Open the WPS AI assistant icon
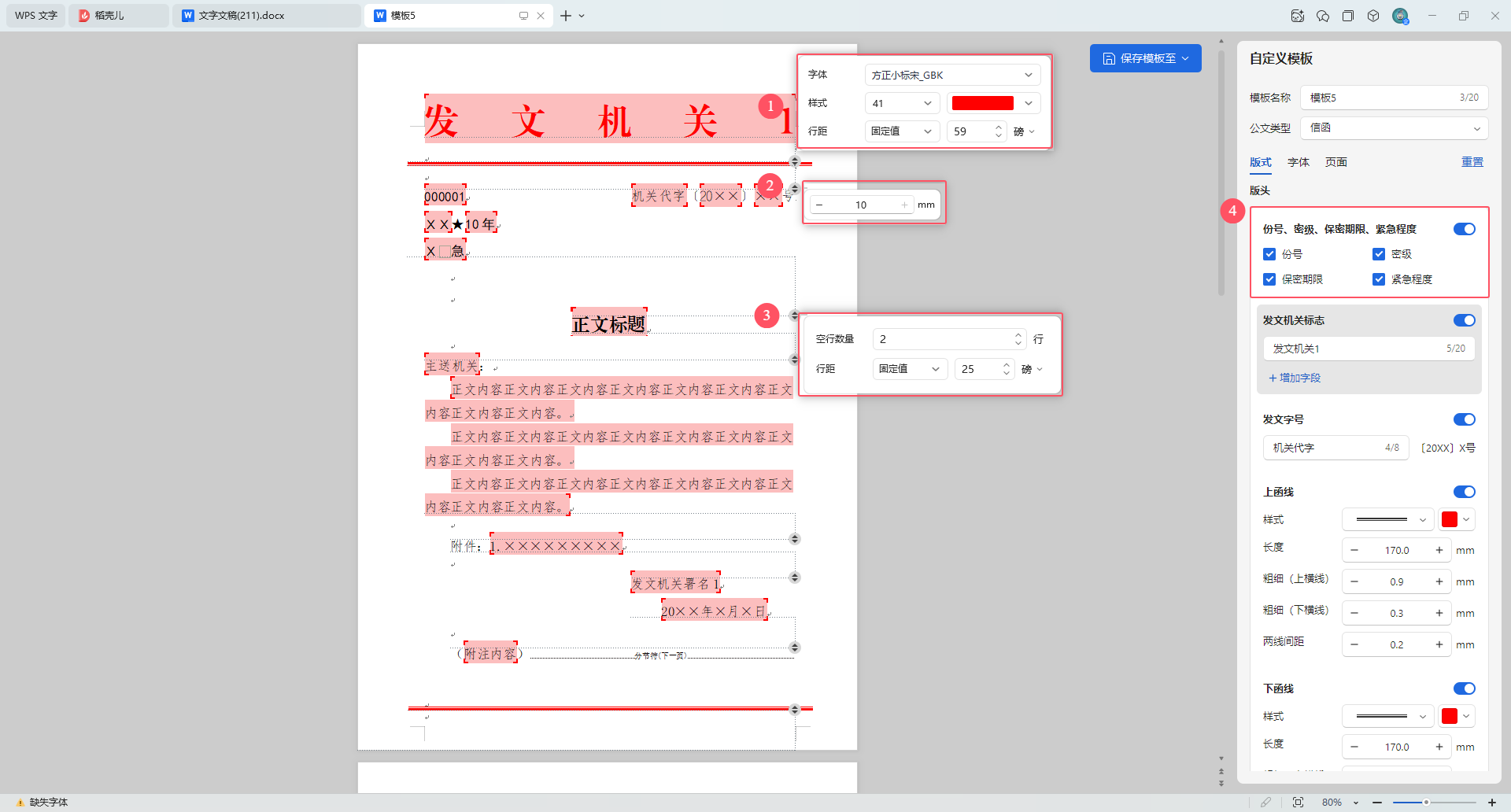Screen dimensions: 1511x812 (1298, 16)
